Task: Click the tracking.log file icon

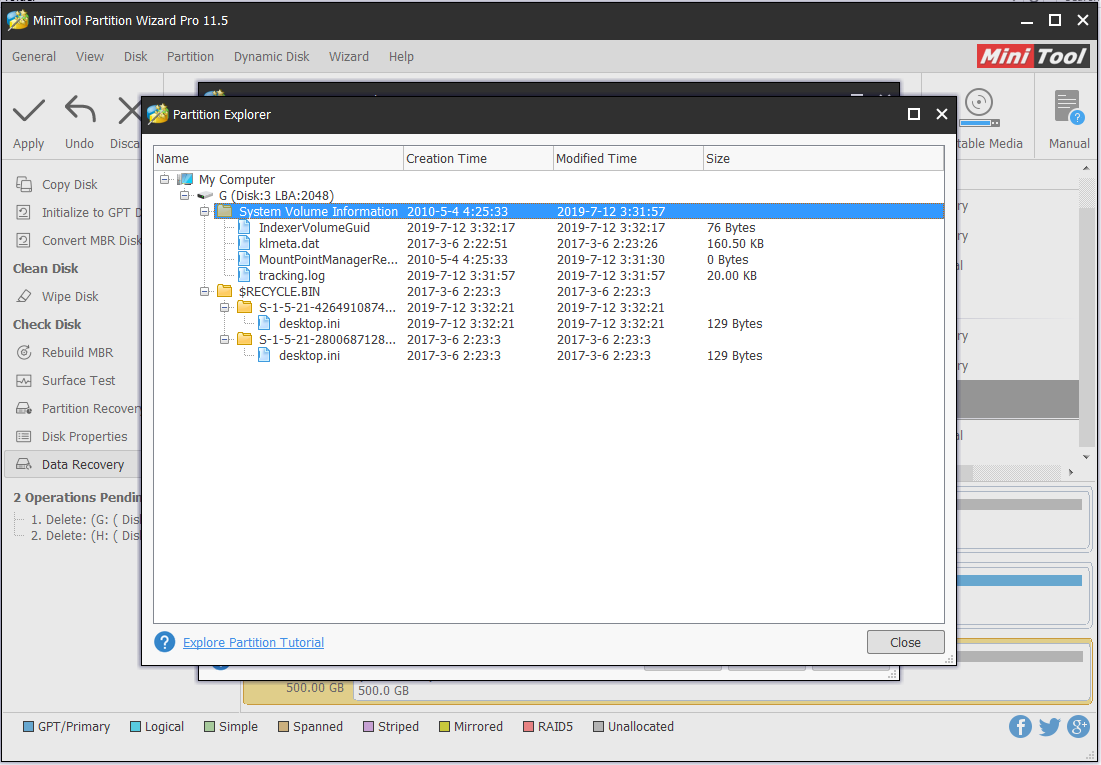Action: 244,275
